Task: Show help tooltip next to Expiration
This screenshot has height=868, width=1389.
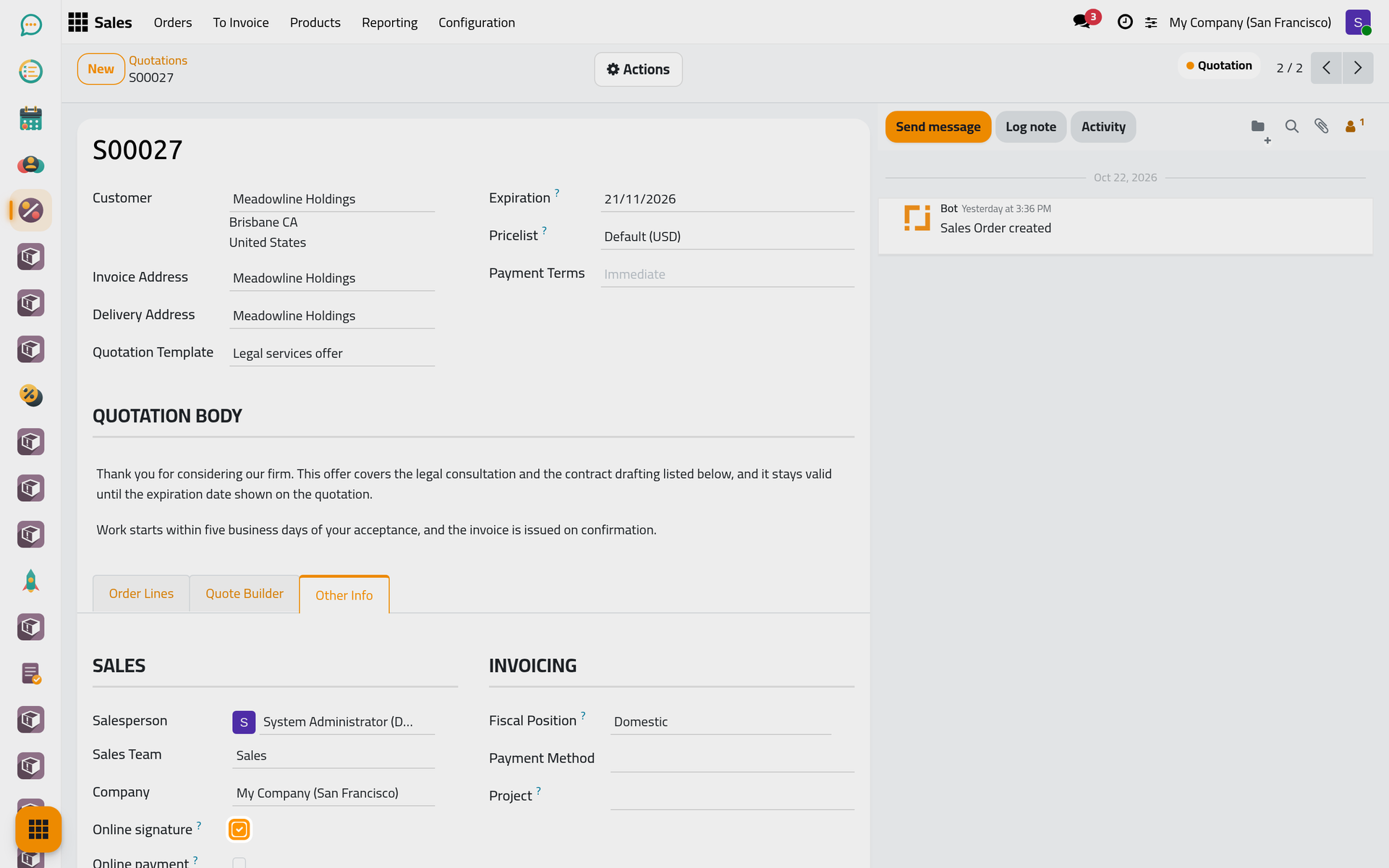Action: click(557, 192)
